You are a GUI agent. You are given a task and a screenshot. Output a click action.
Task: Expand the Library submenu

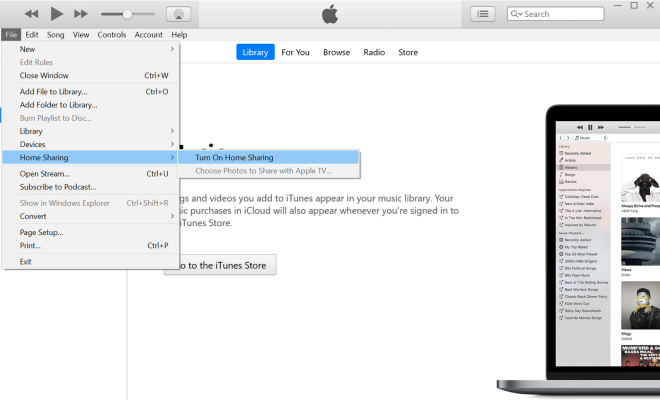point(90,131)
